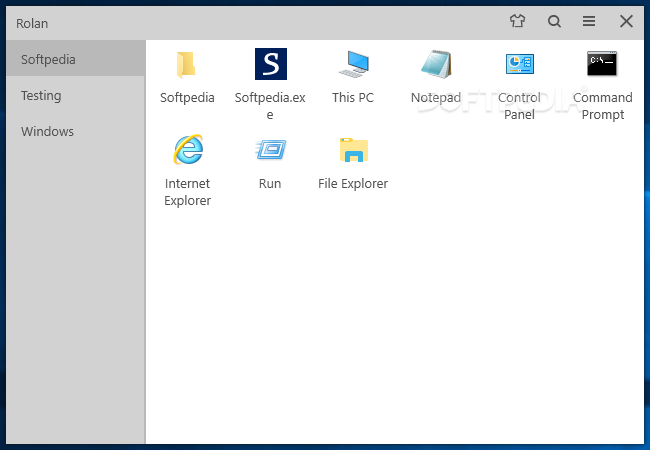Launch the Run dialog shortcut
The image size is (650, 450).
(x=271, y=150)
